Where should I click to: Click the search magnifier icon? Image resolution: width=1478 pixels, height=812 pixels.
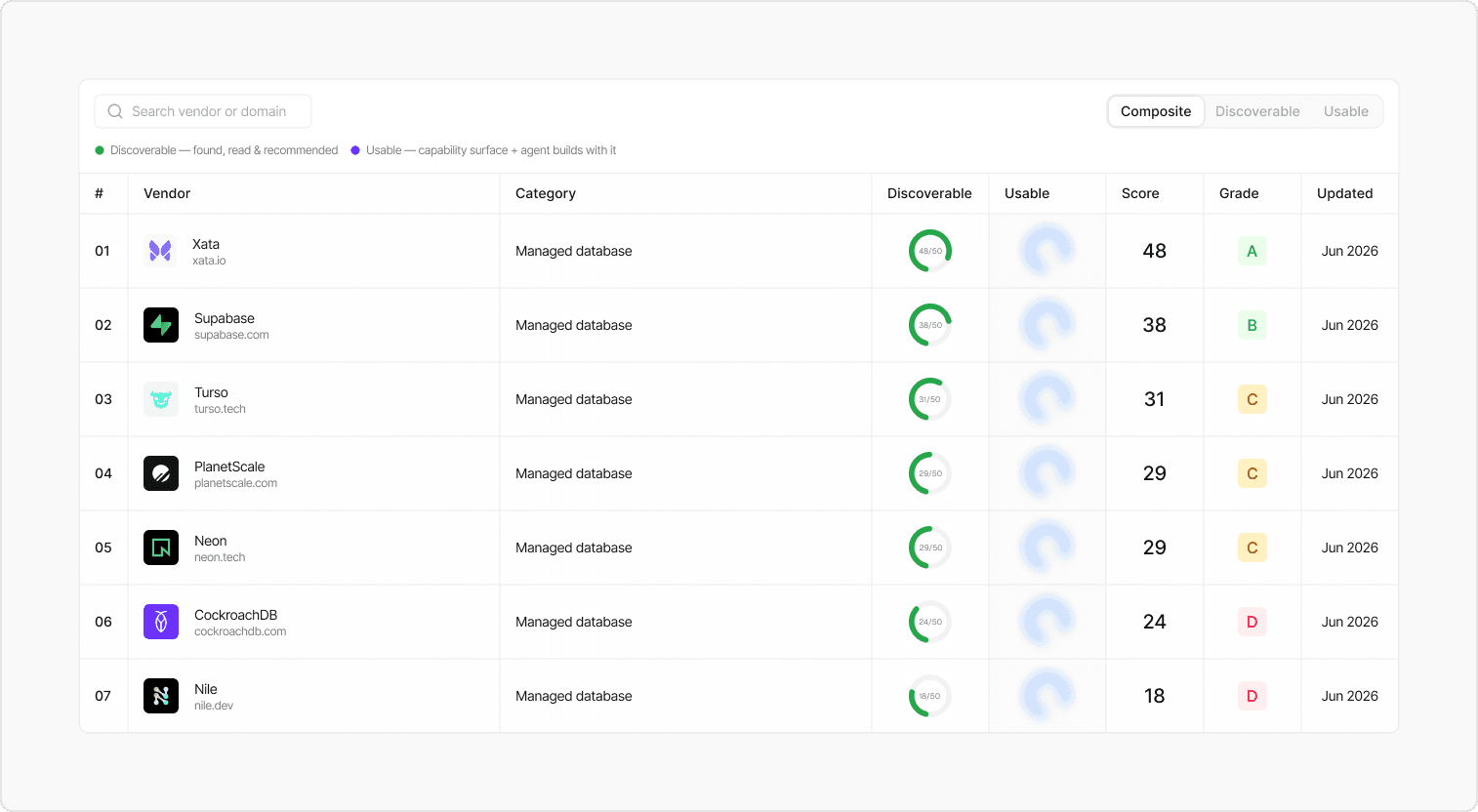pos(115,111)
